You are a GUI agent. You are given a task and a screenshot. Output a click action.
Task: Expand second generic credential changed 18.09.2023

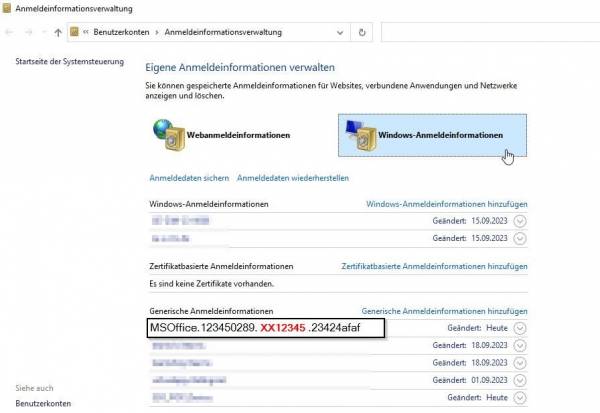tap(520, 363)
